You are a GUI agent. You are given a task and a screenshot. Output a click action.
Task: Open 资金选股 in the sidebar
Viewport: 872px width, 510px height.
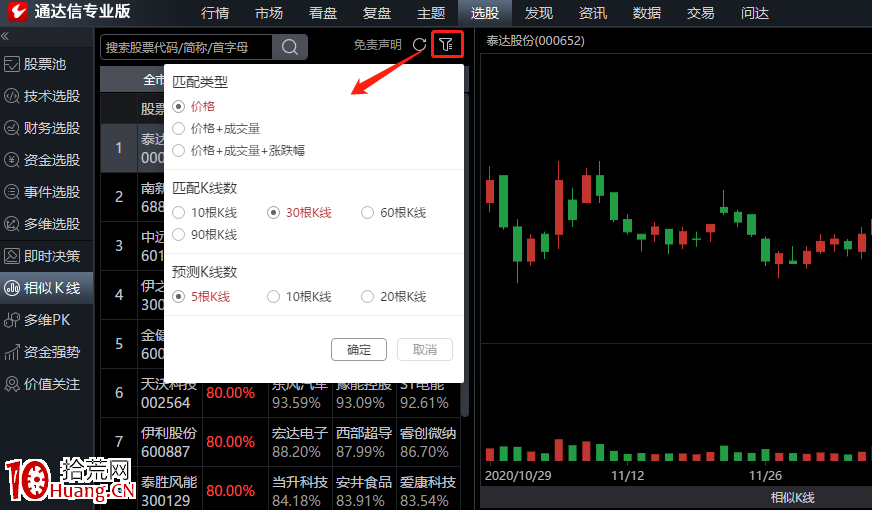[x=46, y=160]
